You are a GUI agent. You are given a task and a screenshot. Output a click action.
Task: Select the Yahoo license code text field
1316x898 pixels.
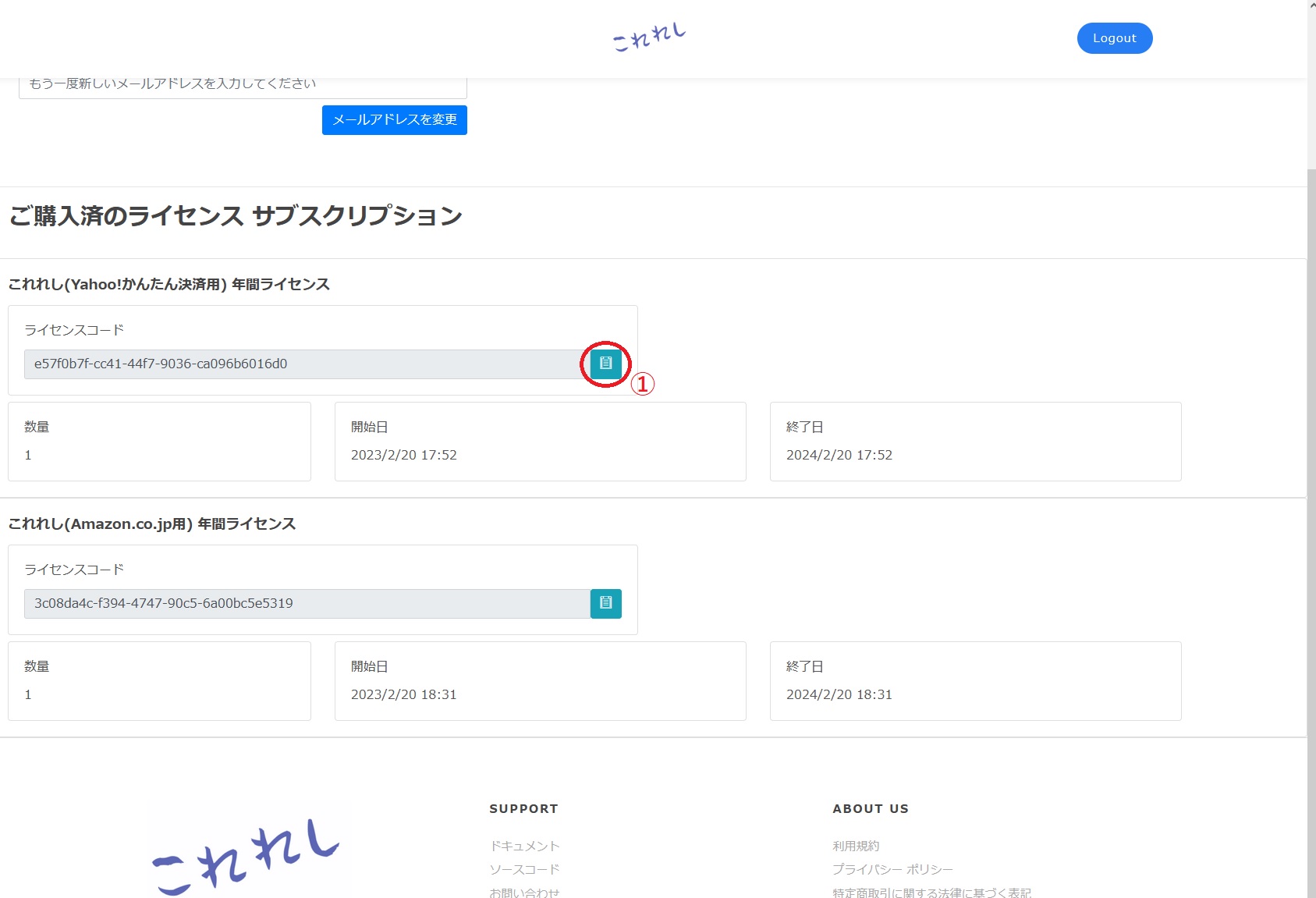click(x=306, y=364)
